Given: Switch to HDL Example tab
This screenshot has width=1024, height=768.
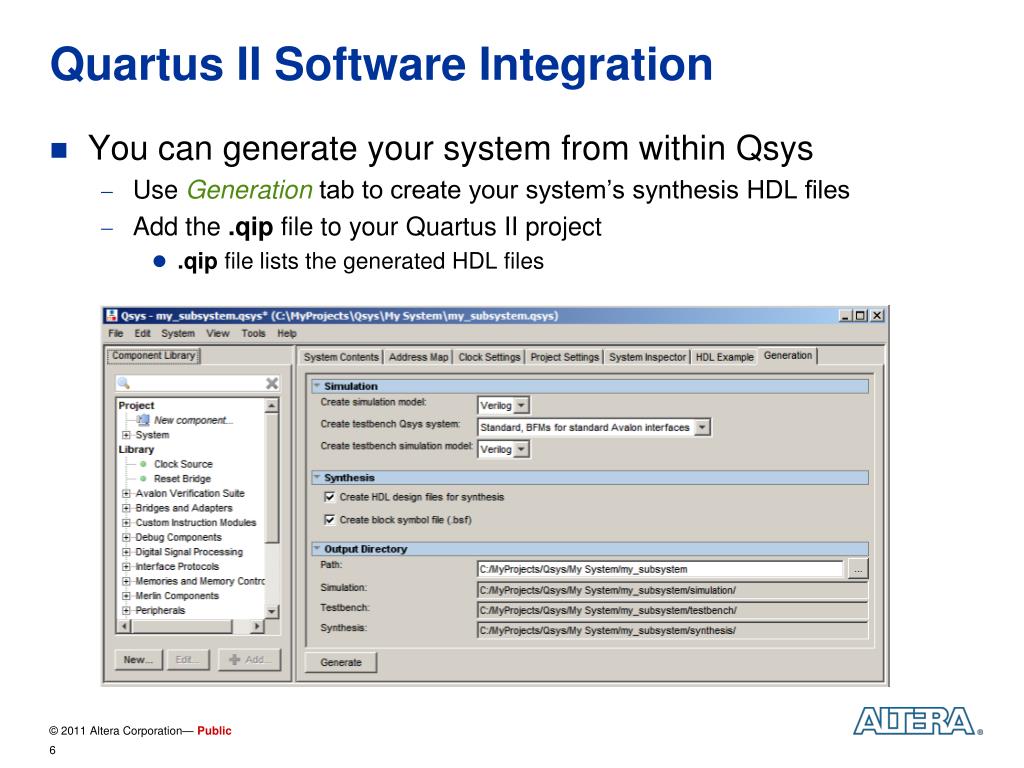Looking at the screenshot, I should [724, 357].
